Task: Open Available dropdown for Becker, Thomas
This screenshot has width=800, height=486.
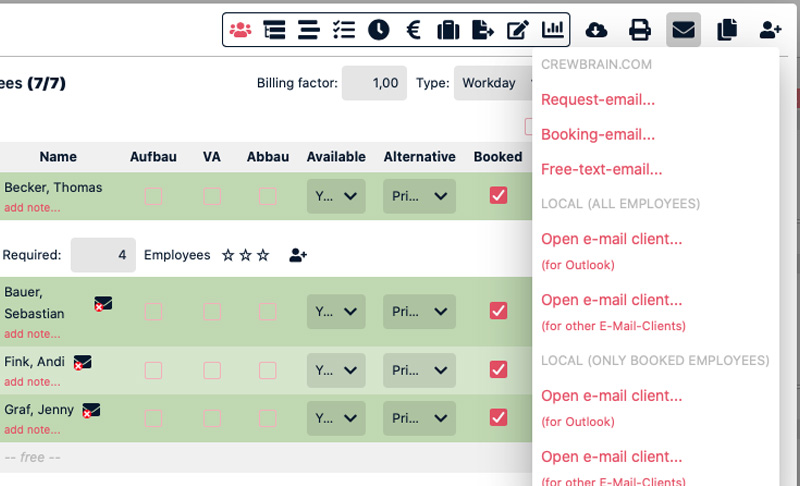Action: pos(335,197)
